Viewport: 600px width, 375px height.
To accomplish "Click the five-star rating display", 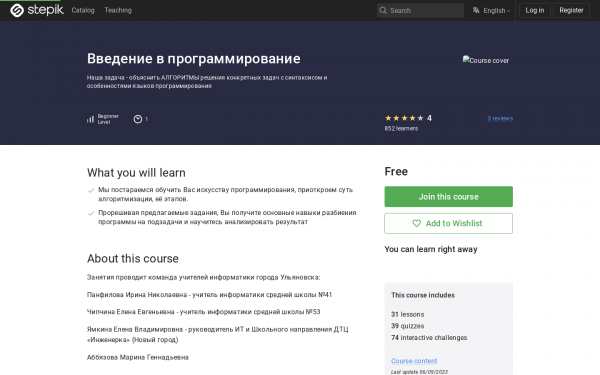I will click(404, 118).
